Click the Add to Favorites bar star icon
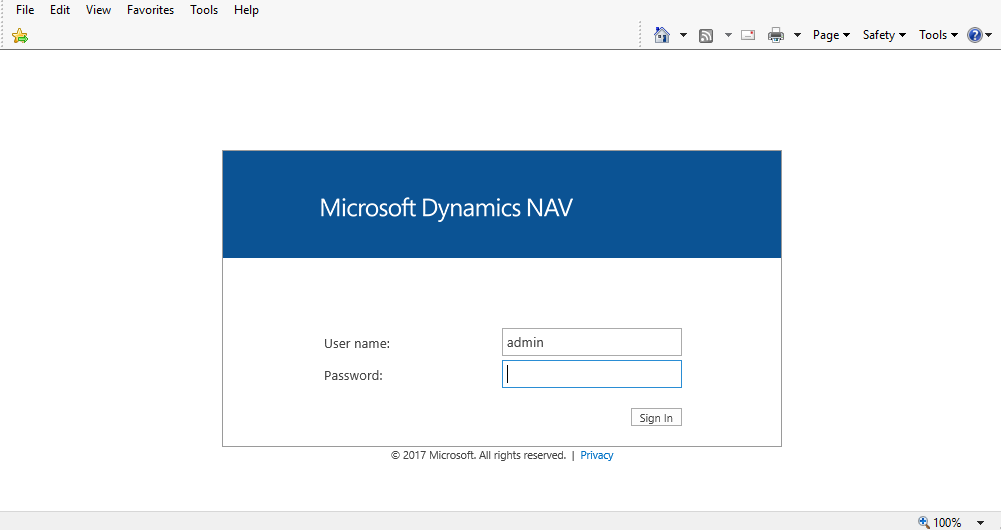 click(x=20, y=36)
